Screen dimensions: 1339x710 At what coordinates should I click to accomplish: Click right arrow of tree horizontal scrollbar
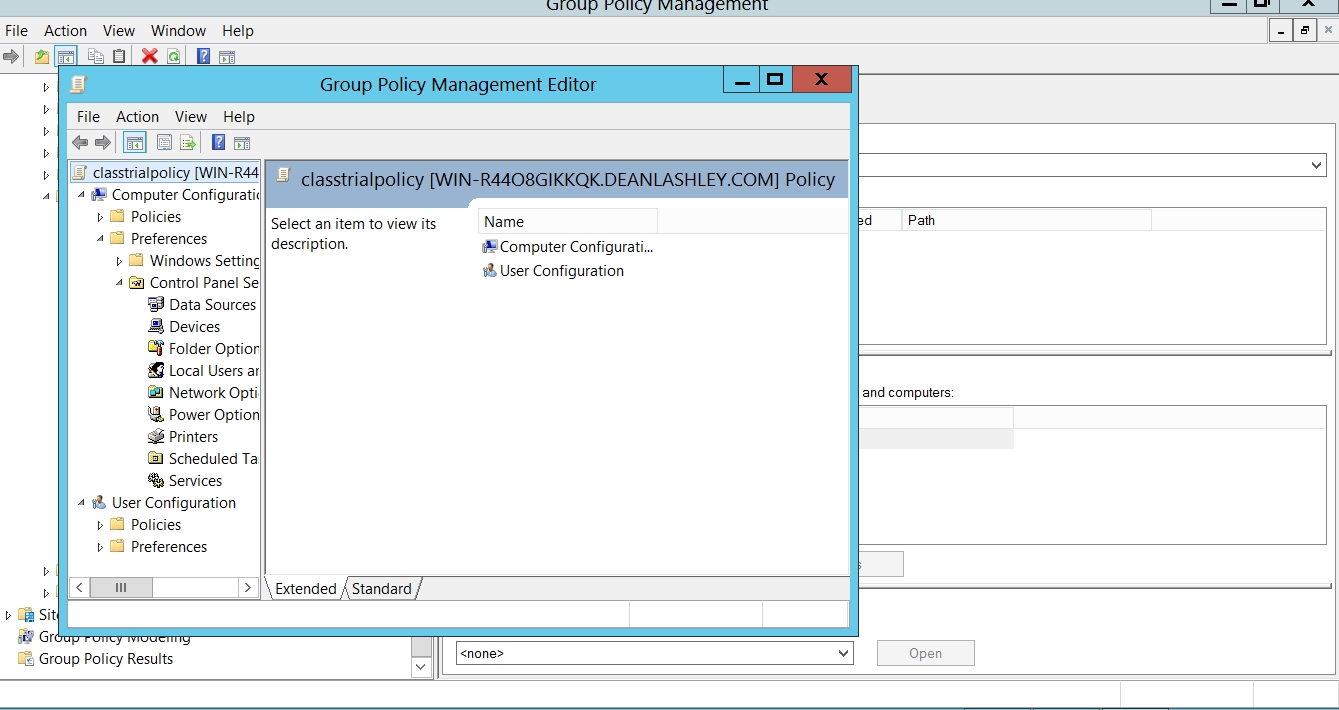coord(248,588)
